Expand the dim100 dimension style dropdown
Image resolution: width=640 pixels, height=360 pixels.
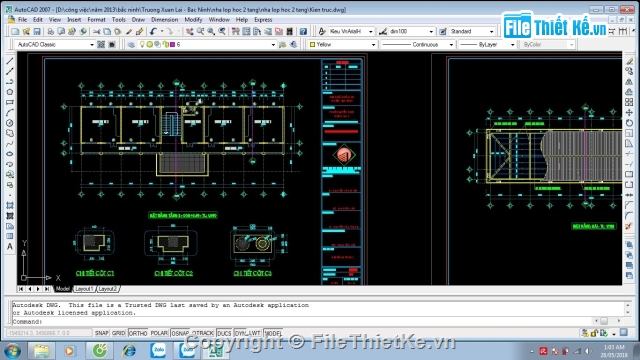pos(411,31)
